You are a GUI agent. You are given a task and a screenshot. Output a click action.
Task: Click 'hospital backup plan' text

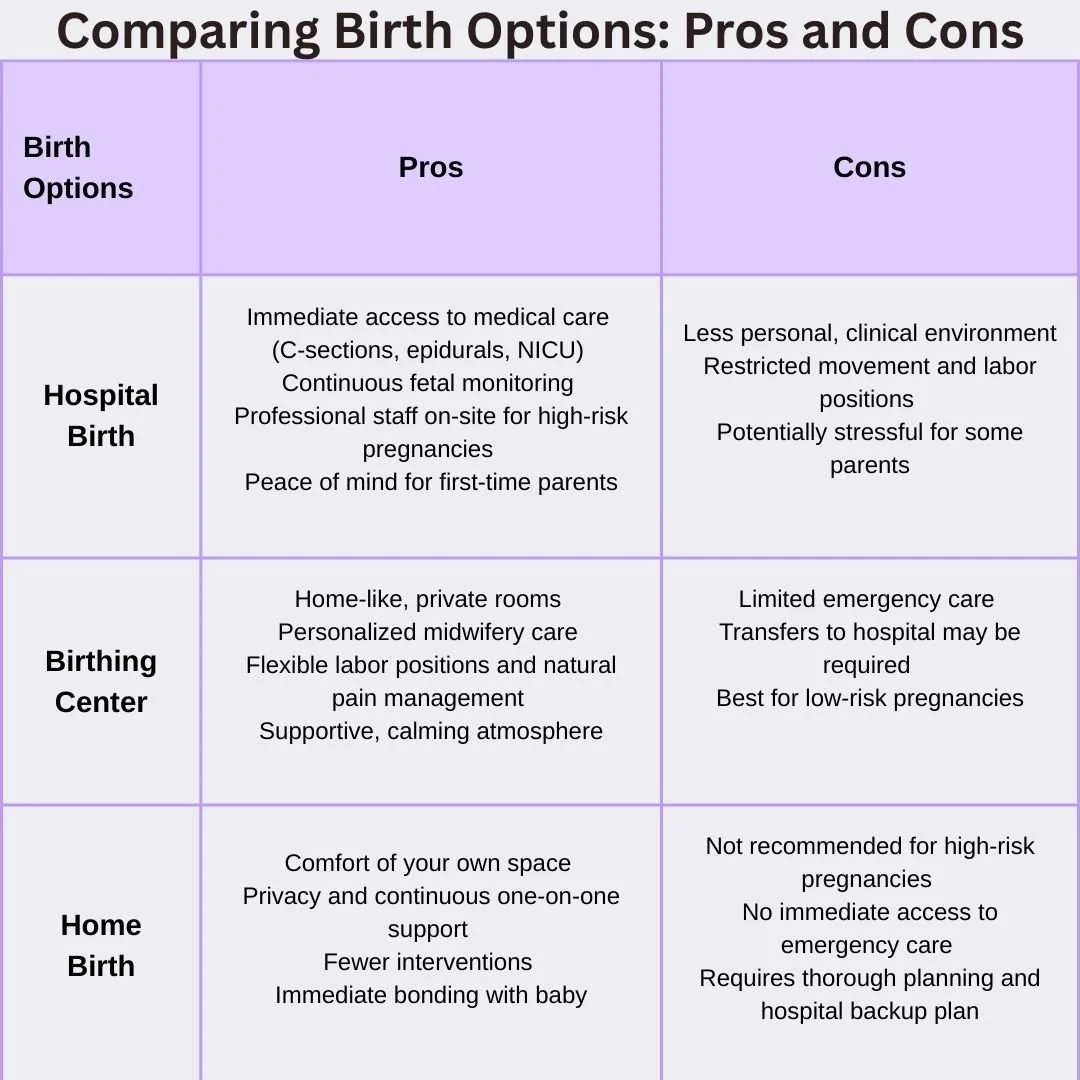point(869,1011)
